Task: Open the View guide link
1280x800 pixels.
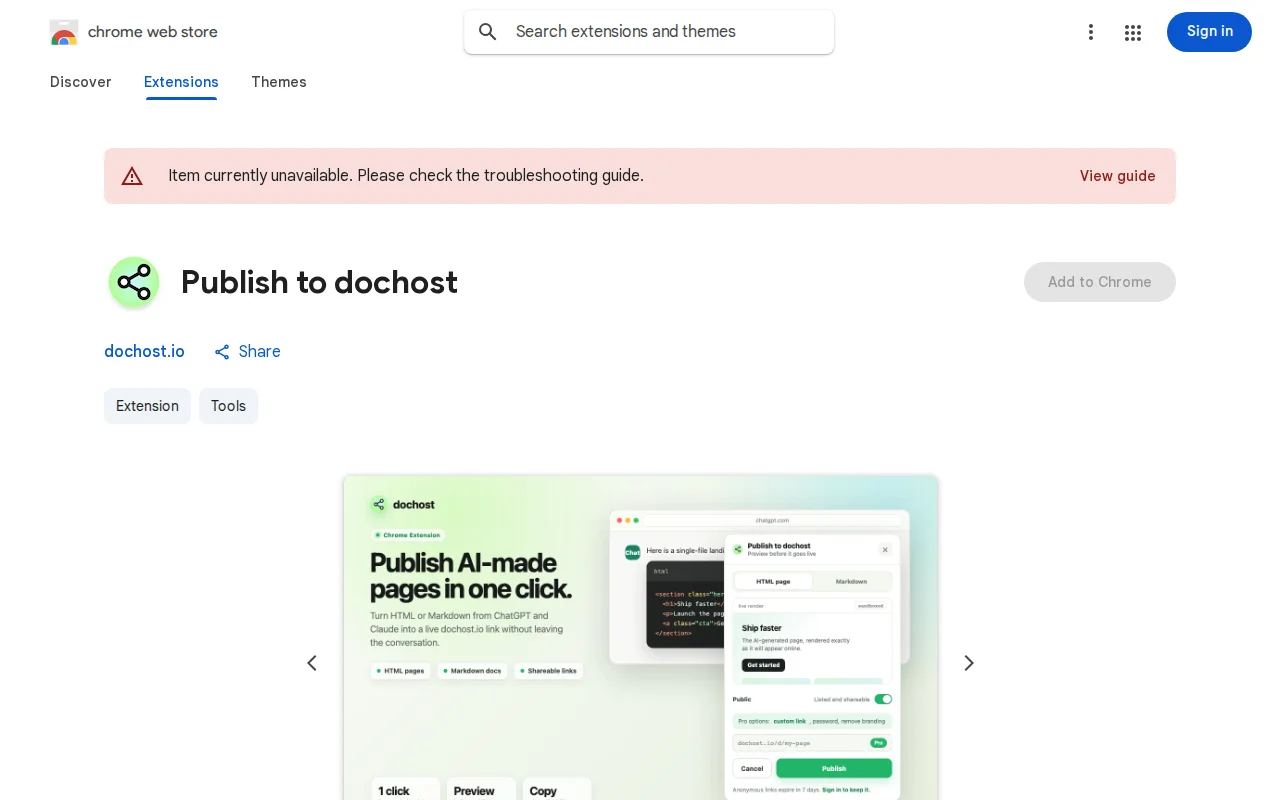Action: (1117, 176)
